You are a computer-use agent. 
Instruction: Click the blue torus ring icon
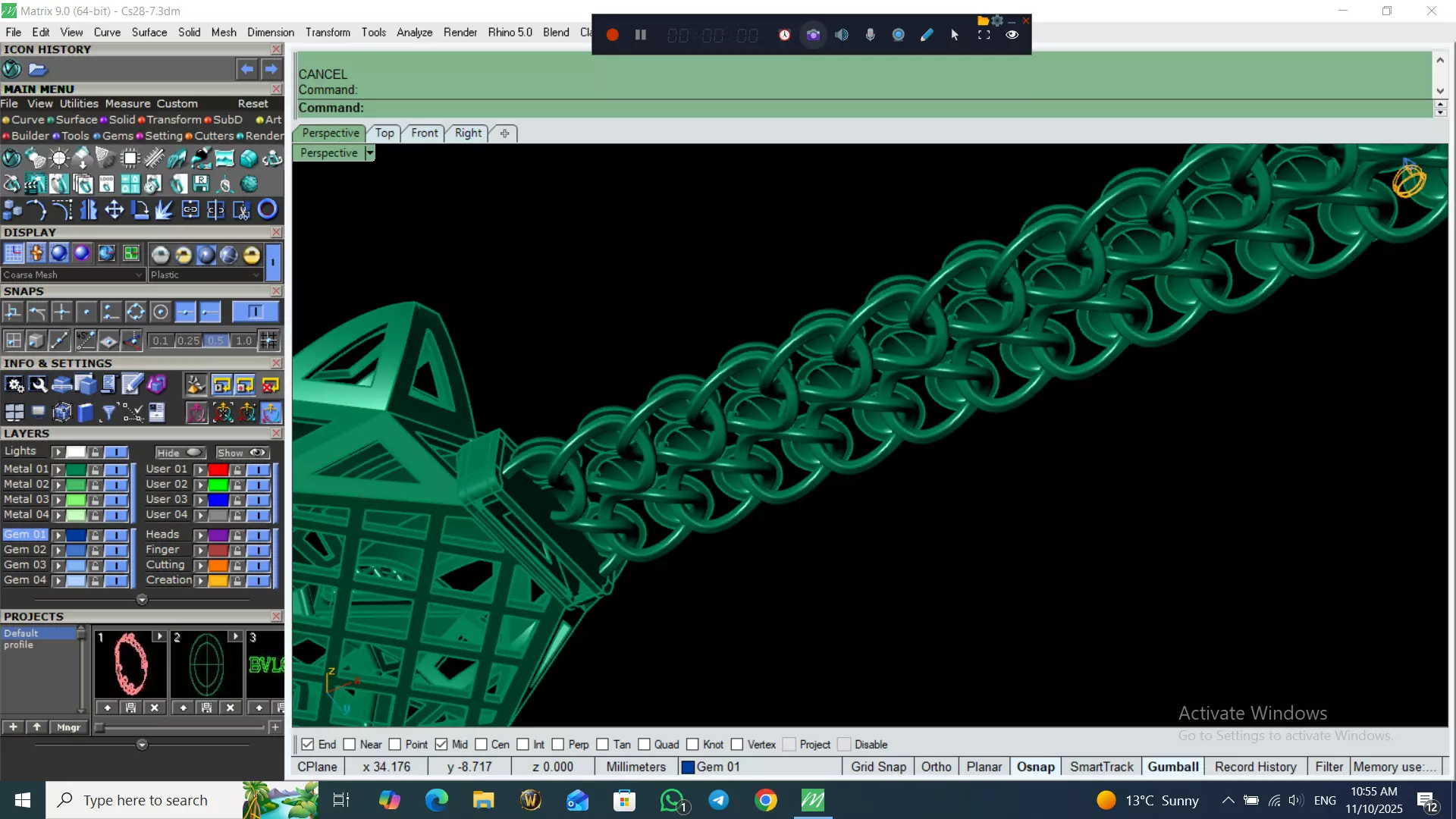pyautogui.click(x=267, y=209)
